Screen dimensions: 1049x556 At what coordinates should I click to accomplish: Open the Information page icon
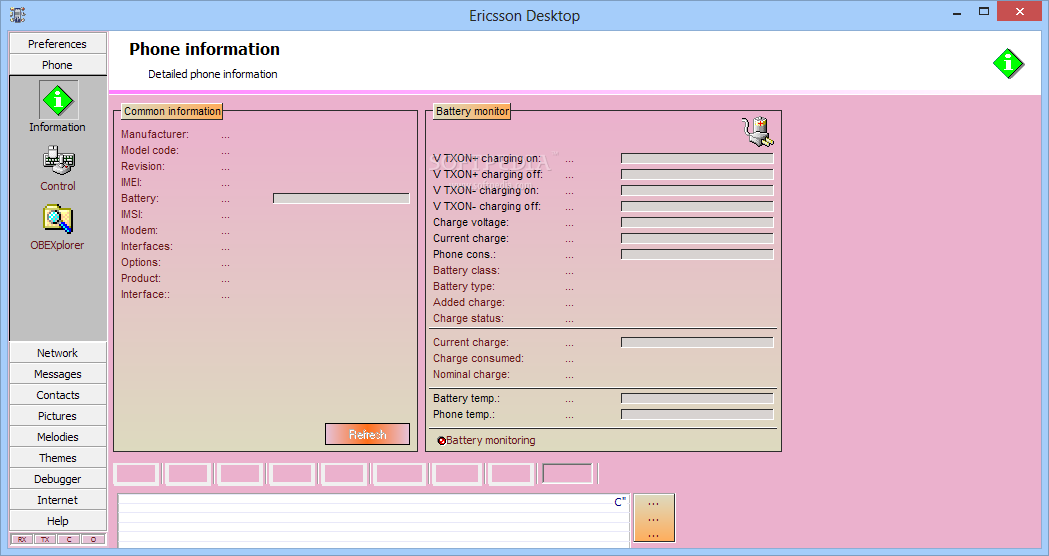(x=58, y=100)
